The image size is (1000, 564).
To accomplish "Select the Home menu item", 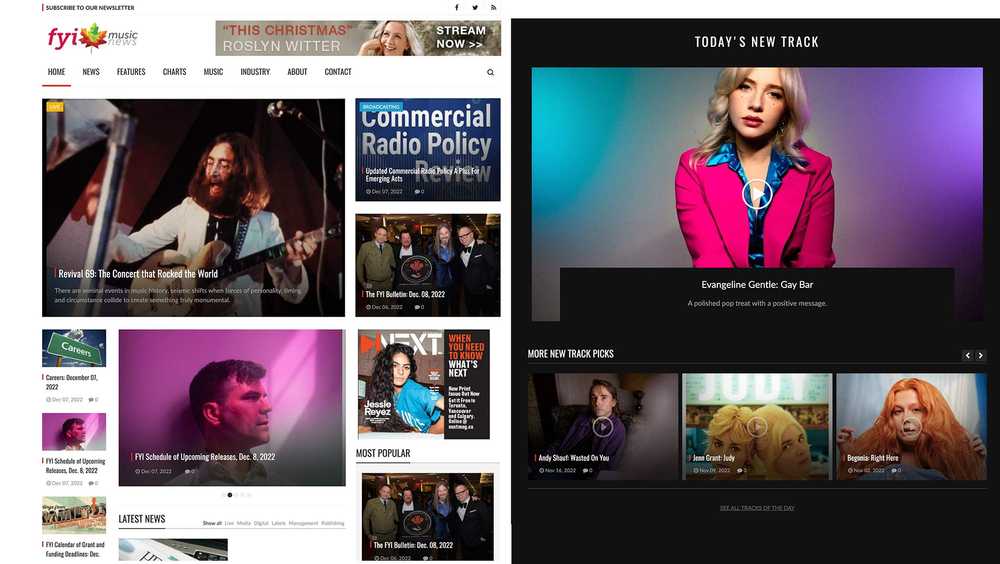I will tap(56, 72).
